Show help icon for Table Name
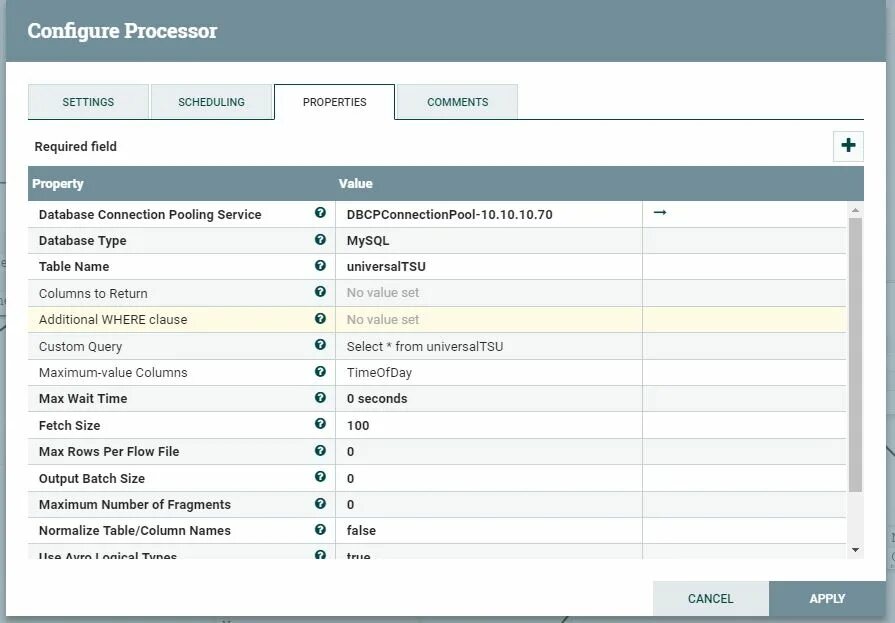 click(320, 266)
